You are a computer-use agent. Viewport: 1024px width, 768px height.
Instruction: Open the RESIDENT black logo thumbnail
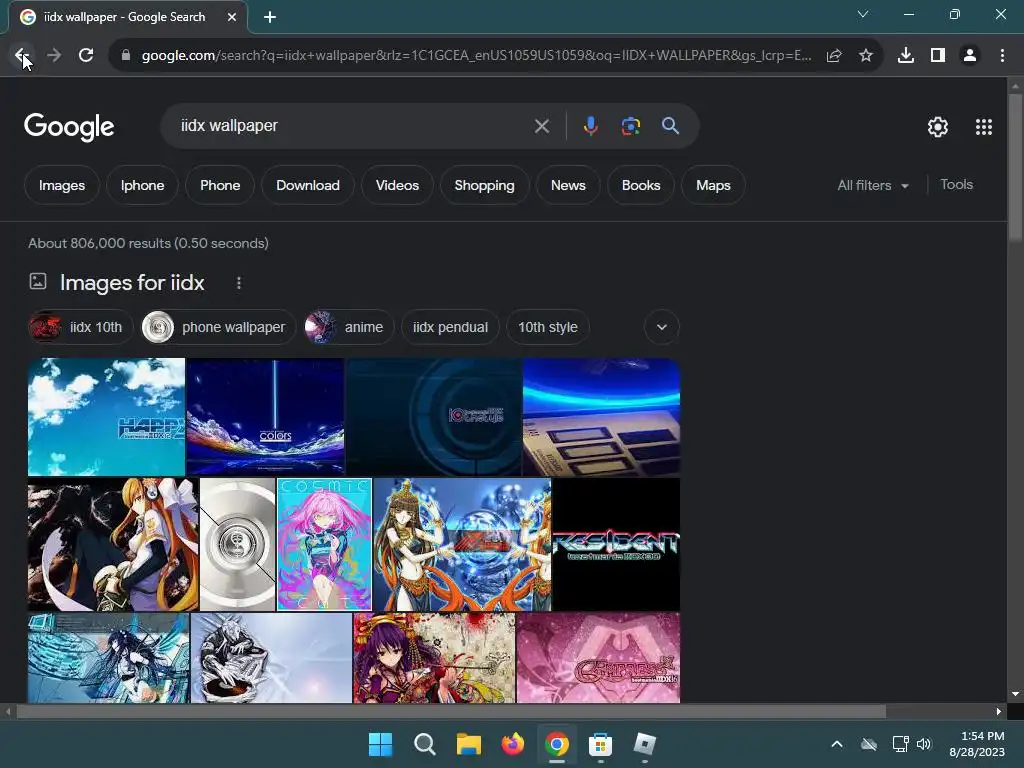pyautogui.click(x=616, y=545)
